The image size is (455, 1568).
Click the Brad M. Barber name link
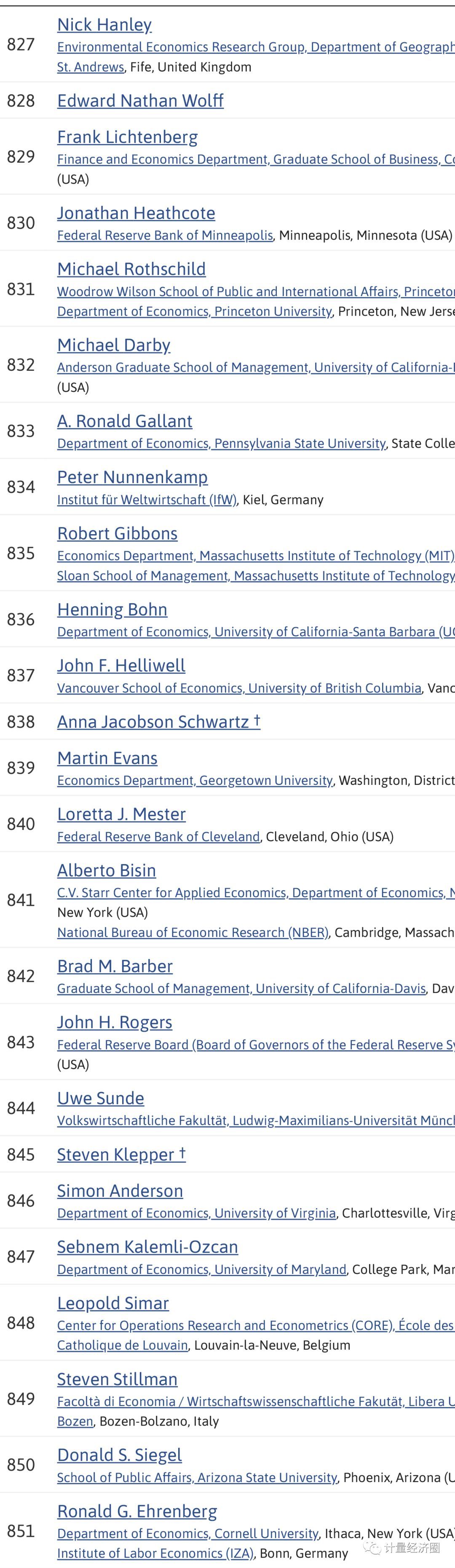(115, 966)
